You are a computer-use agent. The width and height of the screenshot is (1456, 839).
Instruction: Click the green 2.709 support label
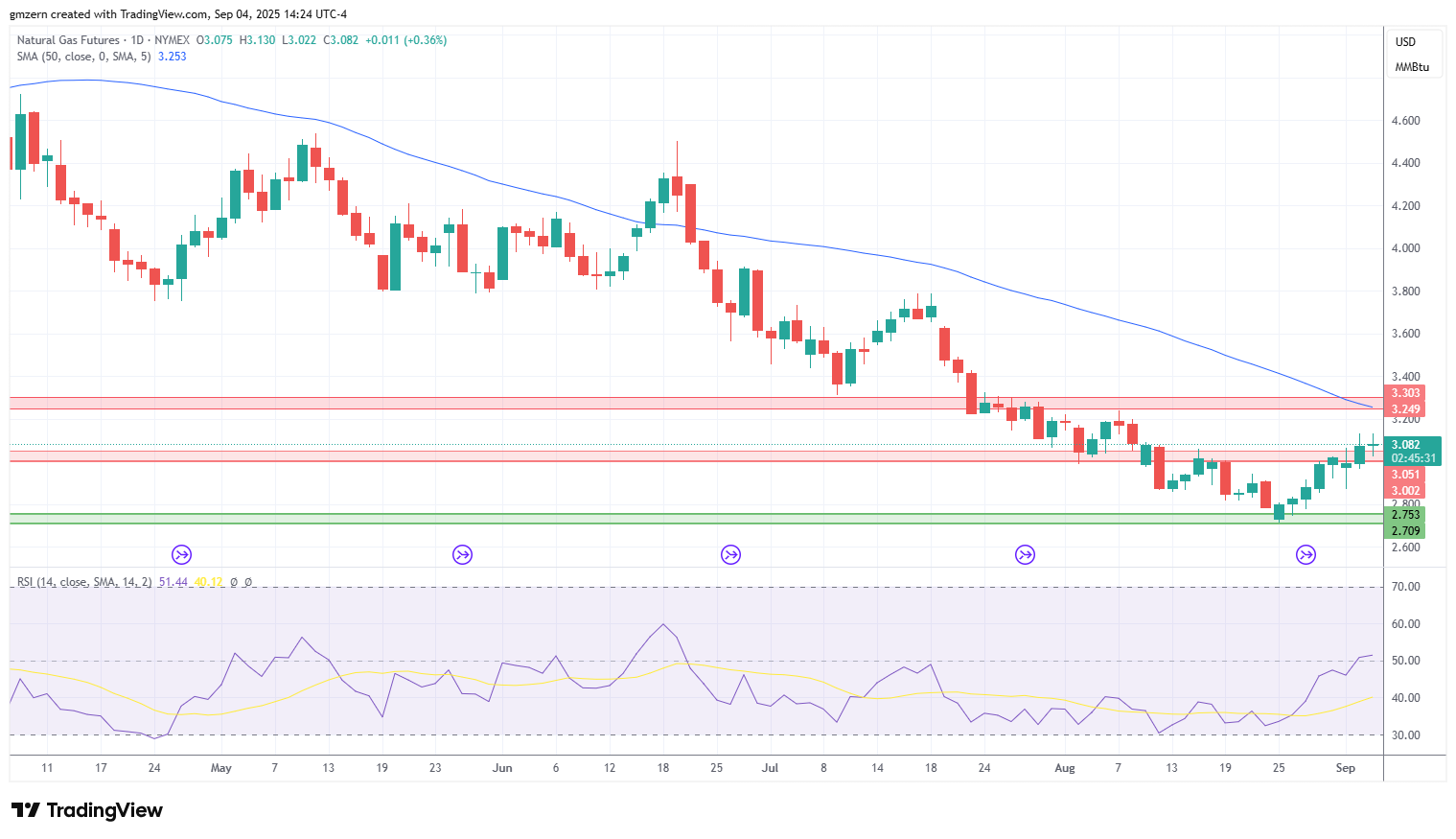pyautogui.click(x=1405, y=531)
